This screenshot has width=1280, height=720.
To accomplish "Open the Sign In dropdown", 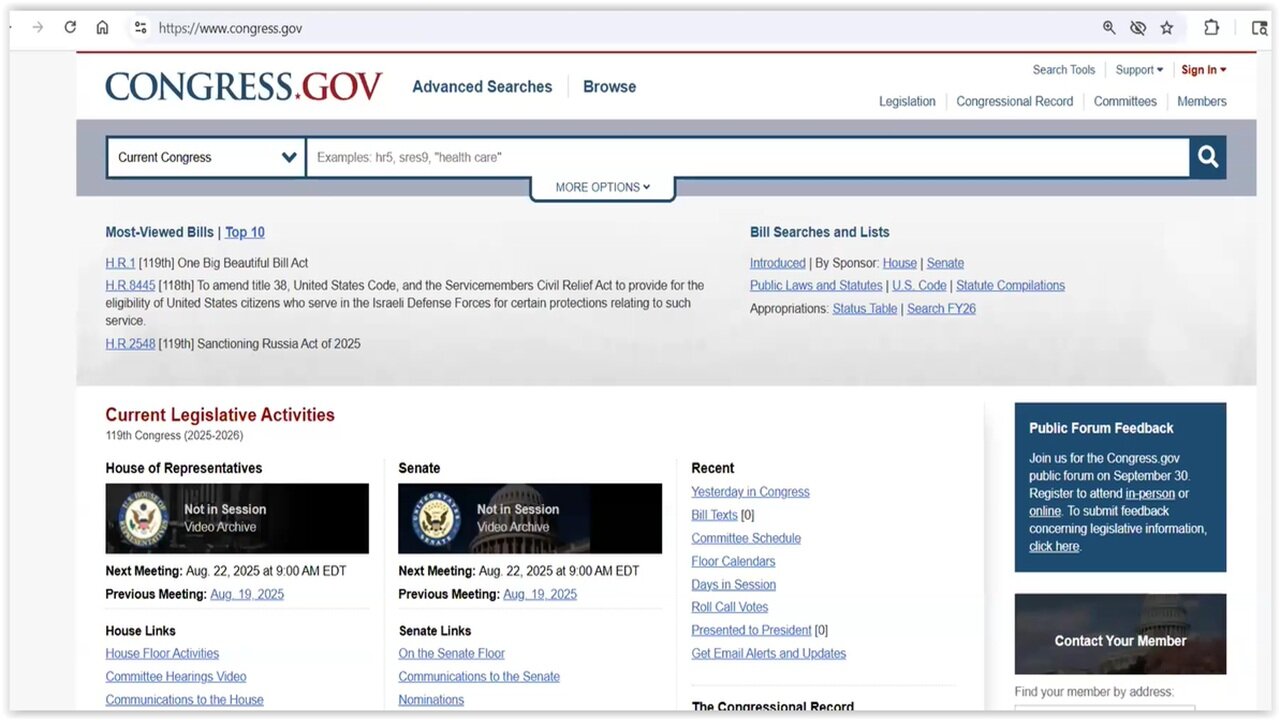I will point(1203,70).
